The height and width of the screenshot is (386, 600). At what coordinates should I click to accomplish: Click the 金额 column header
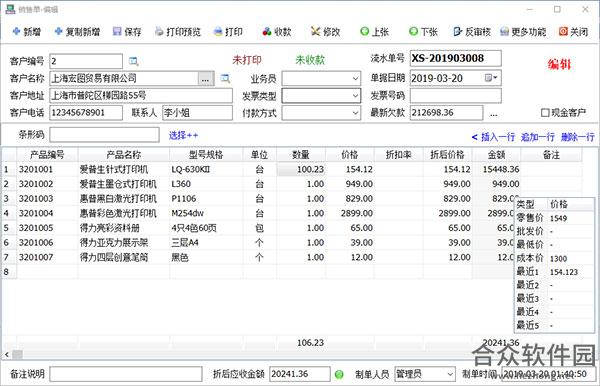point(496,155)
